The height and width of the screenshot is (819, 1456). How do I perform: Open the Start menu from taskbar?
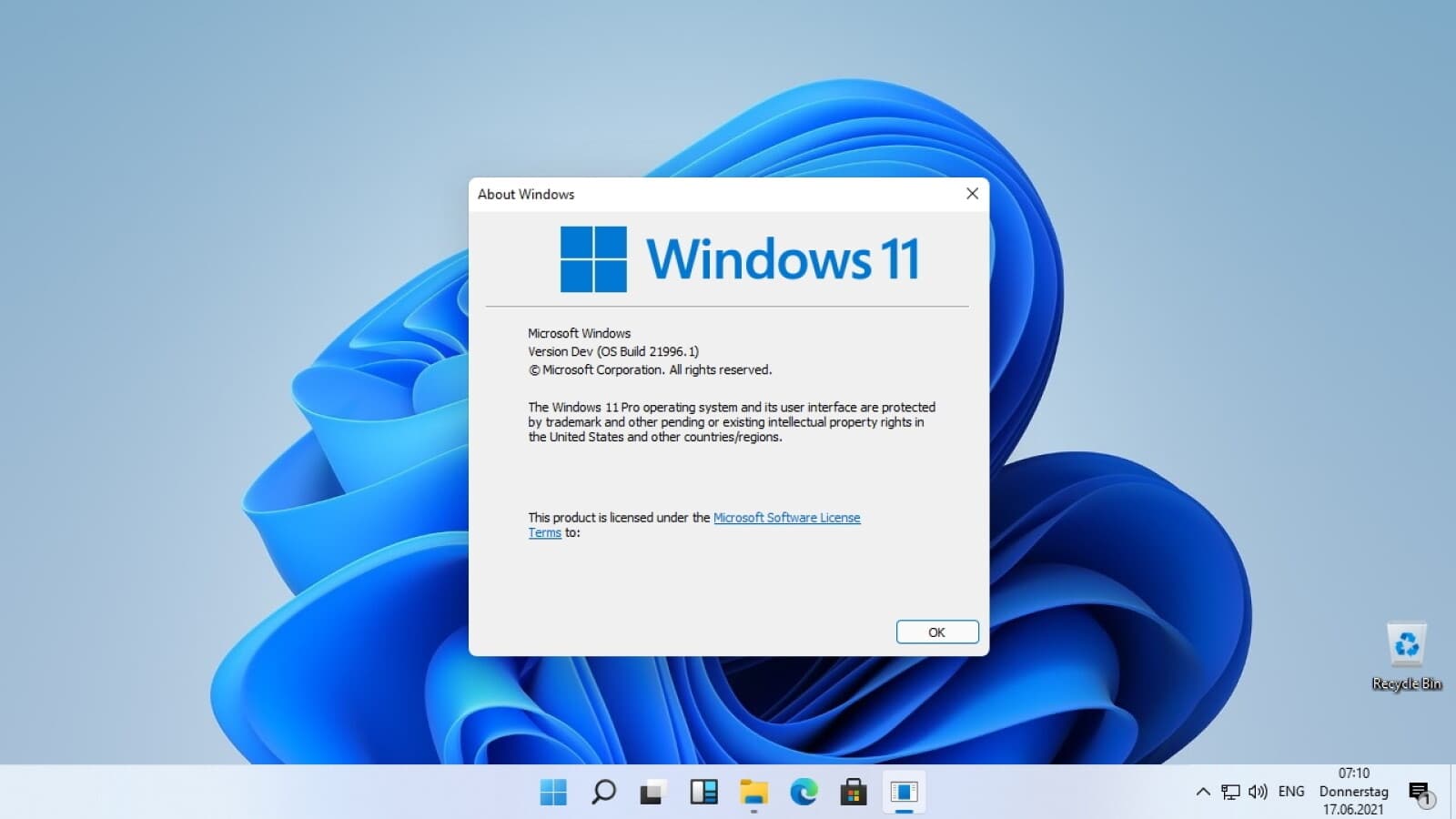click(553, 792)
